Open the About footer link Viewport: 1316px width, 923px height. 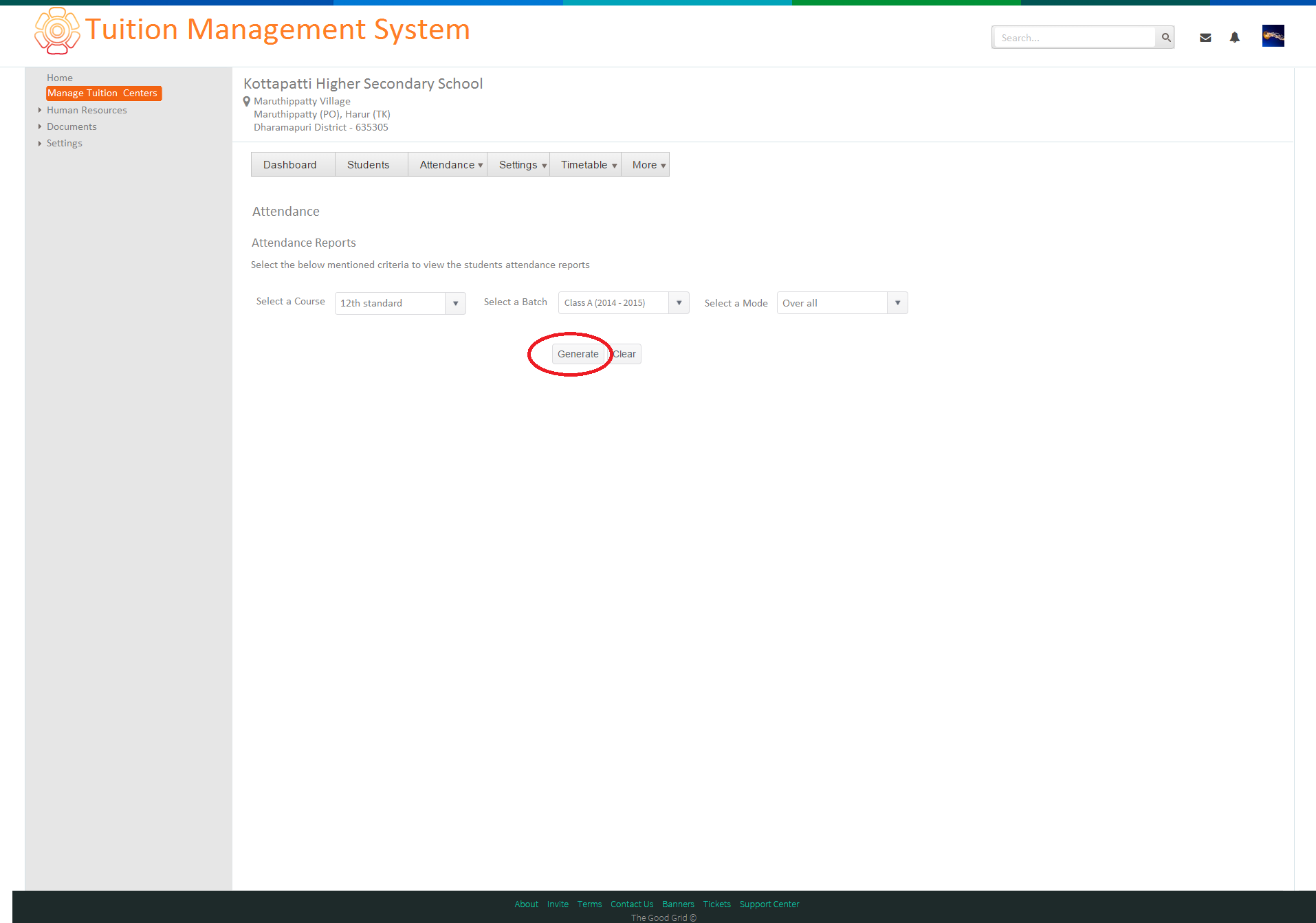[x=527, y=904]
